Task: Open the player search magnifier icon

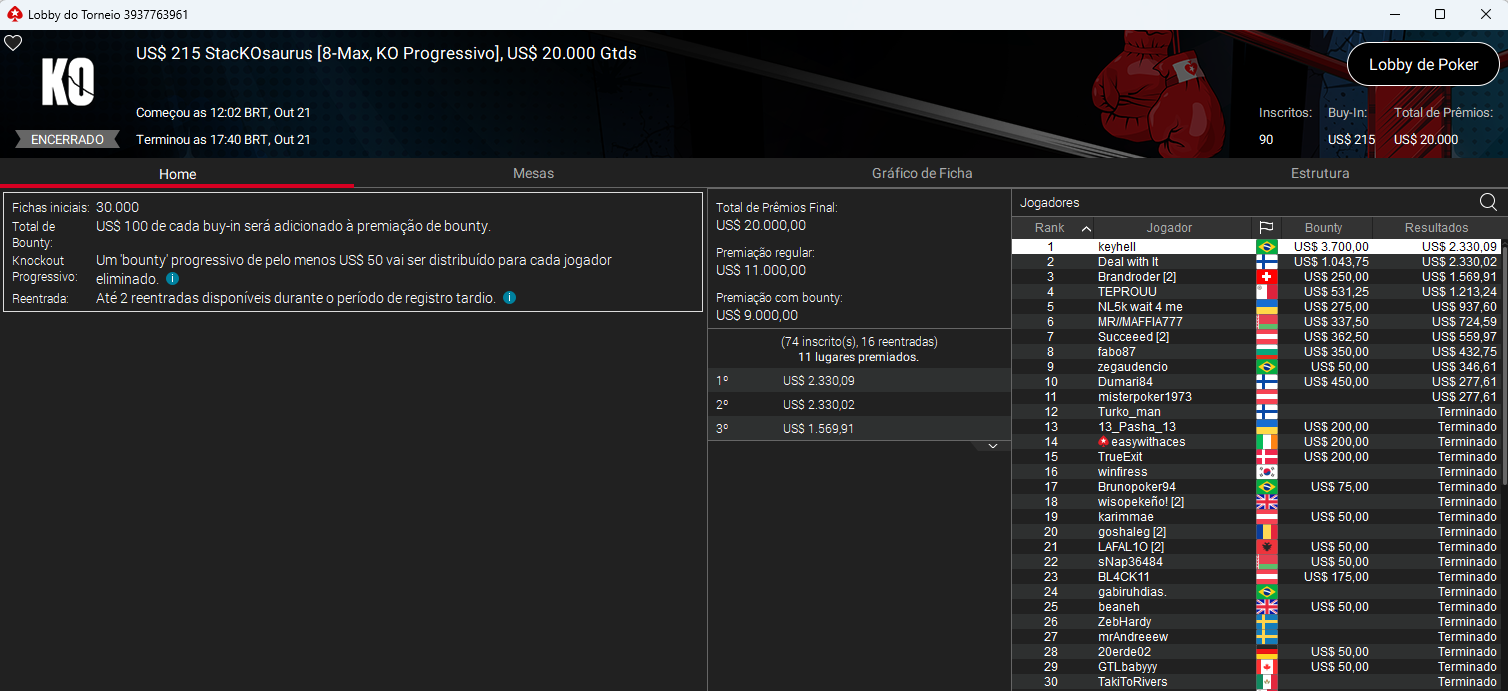Action: tap(1488, 203)
